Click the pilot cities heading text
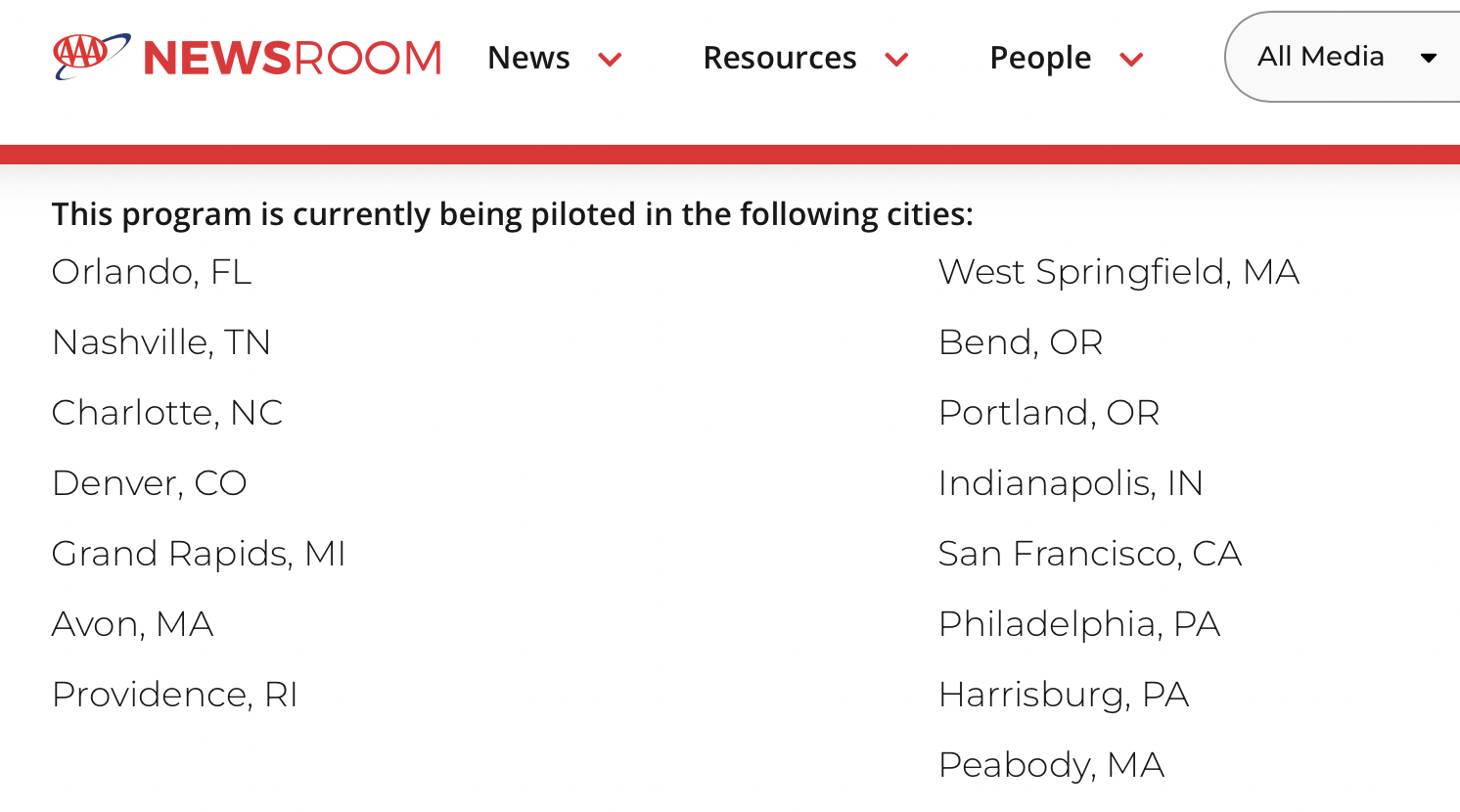The height and width of the screenshot is (812, 1460). (x=512, y=214)
